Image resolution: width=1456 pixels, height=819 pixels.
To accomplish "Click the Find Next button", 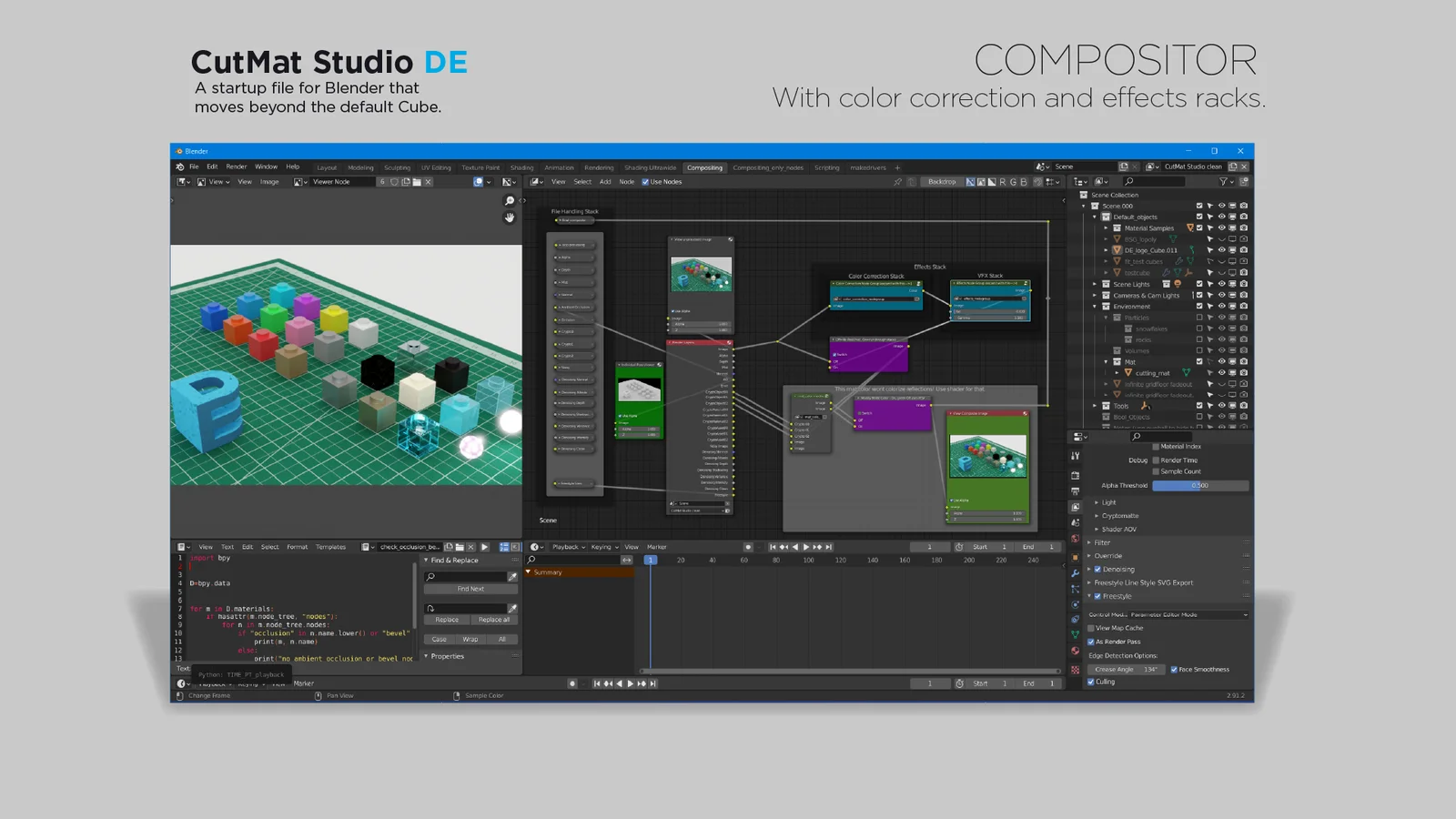I will click(470, 589).
